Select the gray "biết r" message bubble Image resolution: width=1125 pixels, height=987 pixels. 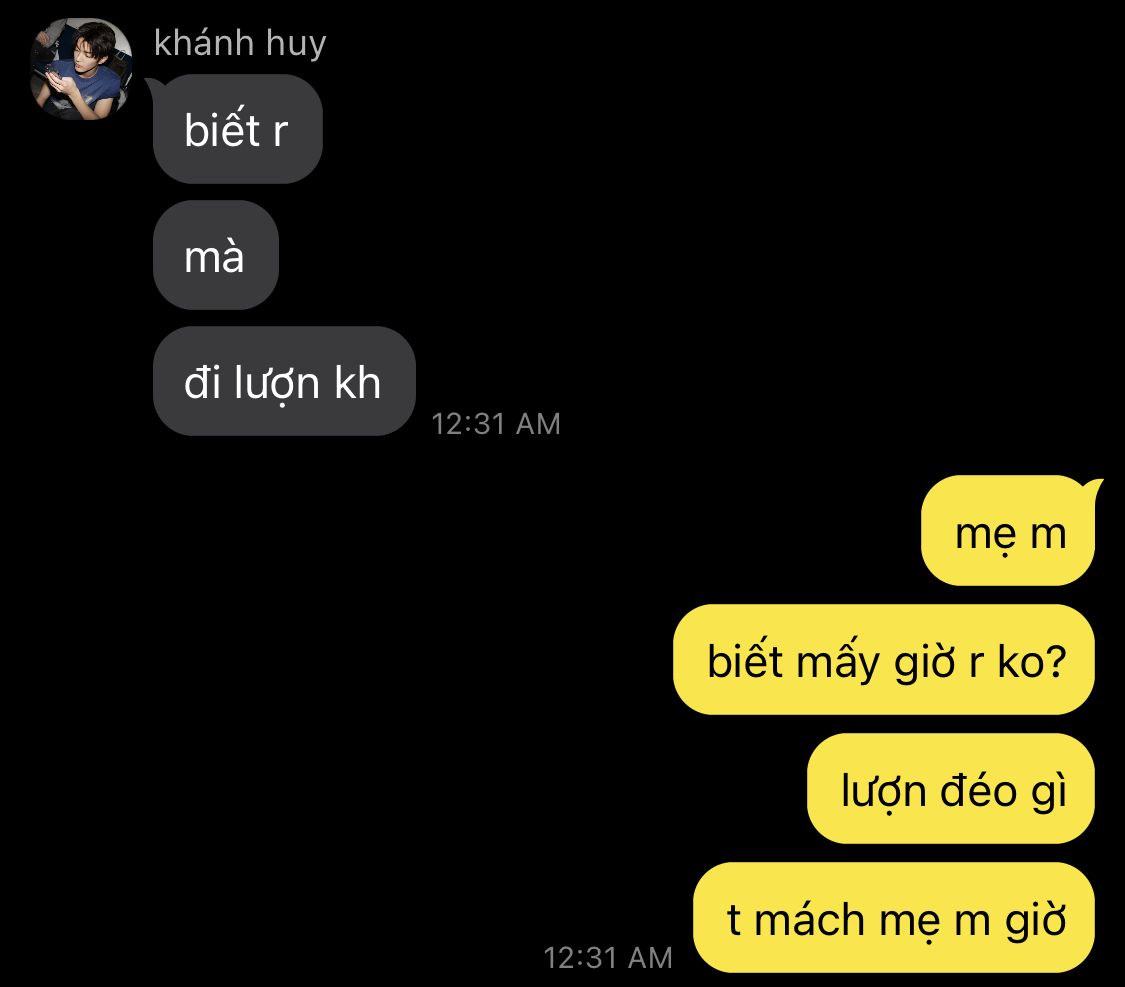coord(237,129)
